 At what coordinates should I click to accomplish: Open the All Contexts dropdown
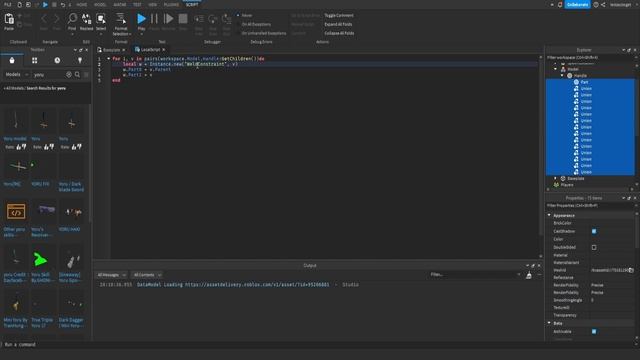tap(147, 275)
